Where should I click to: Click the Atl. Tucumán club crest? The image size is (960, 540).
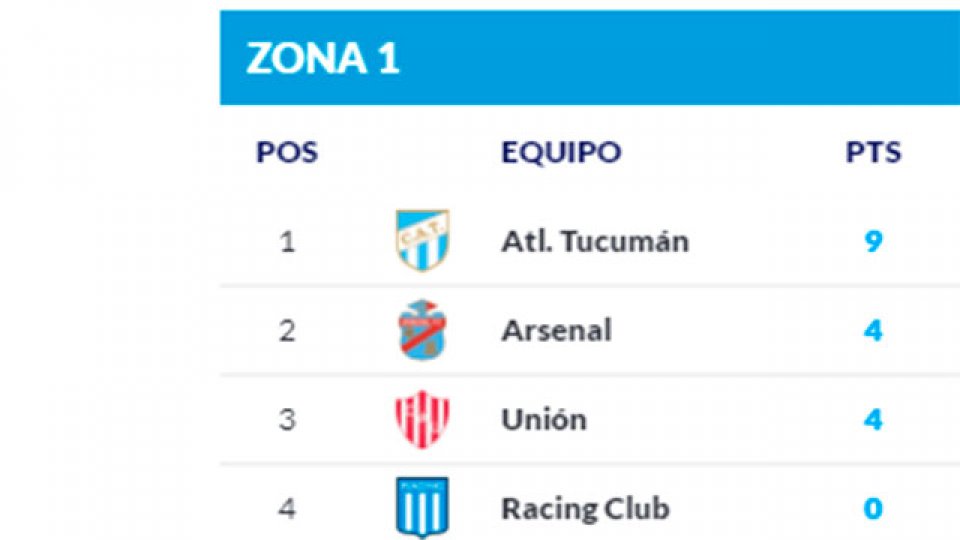423,240
